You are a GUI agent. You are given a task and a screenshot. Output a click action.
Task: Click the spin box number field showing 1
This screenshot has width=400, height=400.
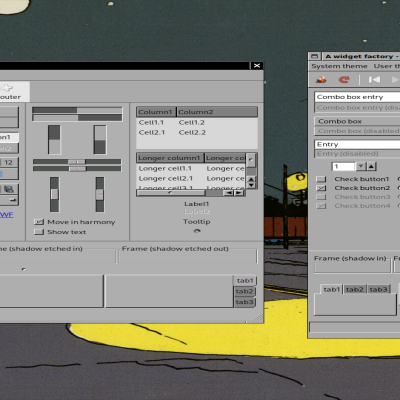pos(343,166)
